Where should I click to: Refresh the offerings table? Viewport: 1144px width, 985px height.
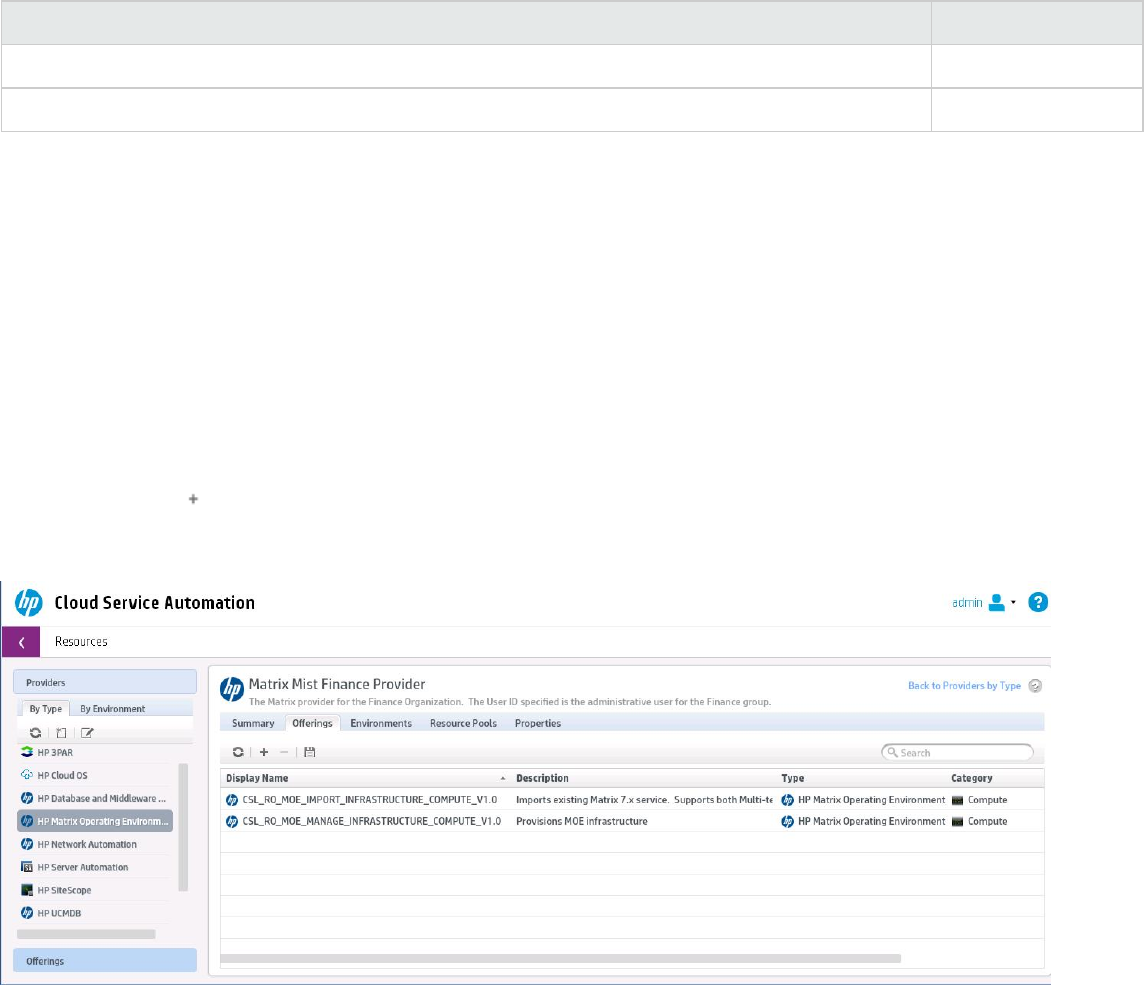click(x=238, y=752)
